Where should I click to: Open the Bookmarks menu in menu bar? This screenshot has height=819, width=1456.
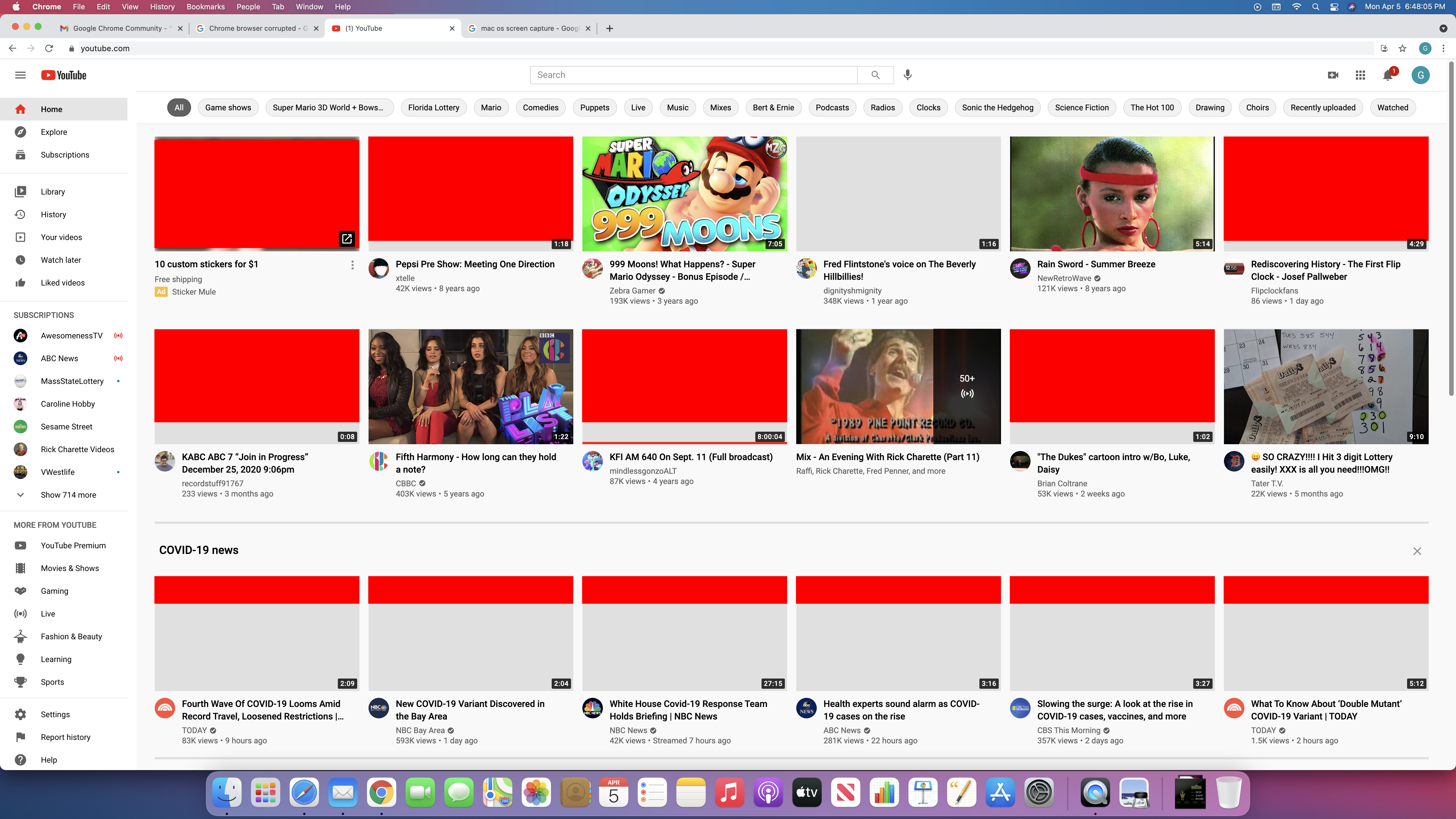click(205, 7)
